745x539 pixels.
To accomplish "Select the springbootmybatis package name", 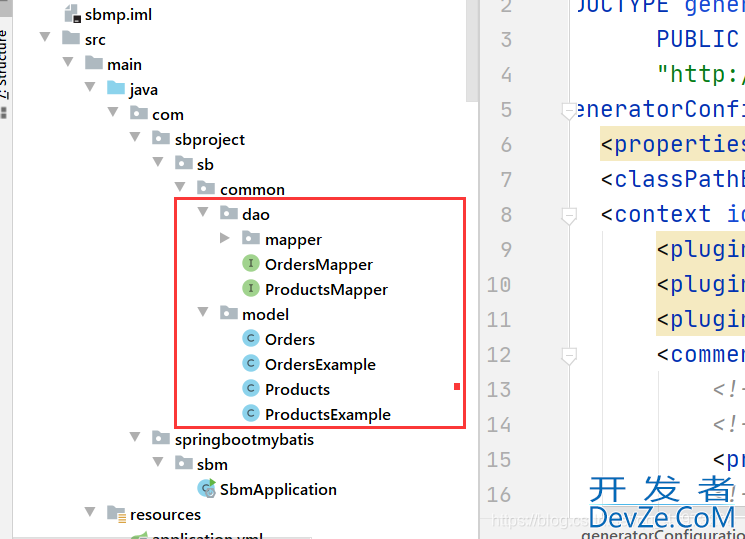I will [244, 440].
